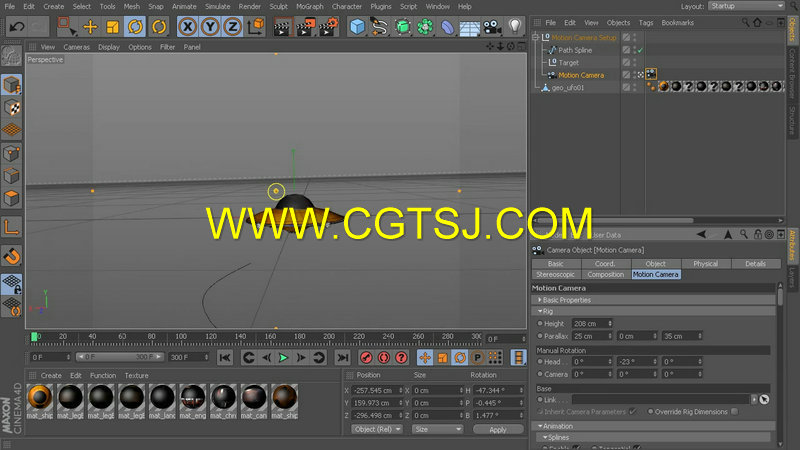Select the Texture mode checker cube

(11, 108)
